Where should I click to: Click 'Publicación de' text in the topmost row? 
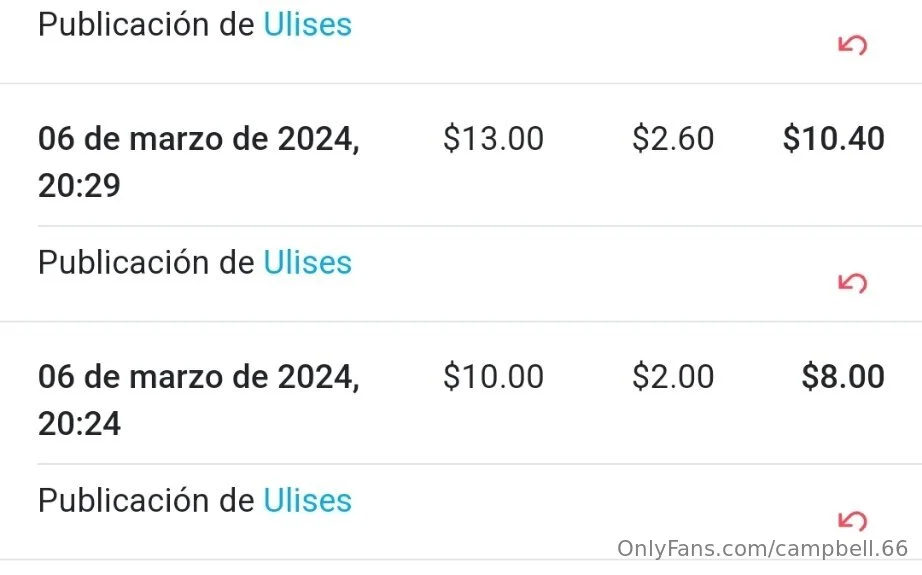(146, 24)
